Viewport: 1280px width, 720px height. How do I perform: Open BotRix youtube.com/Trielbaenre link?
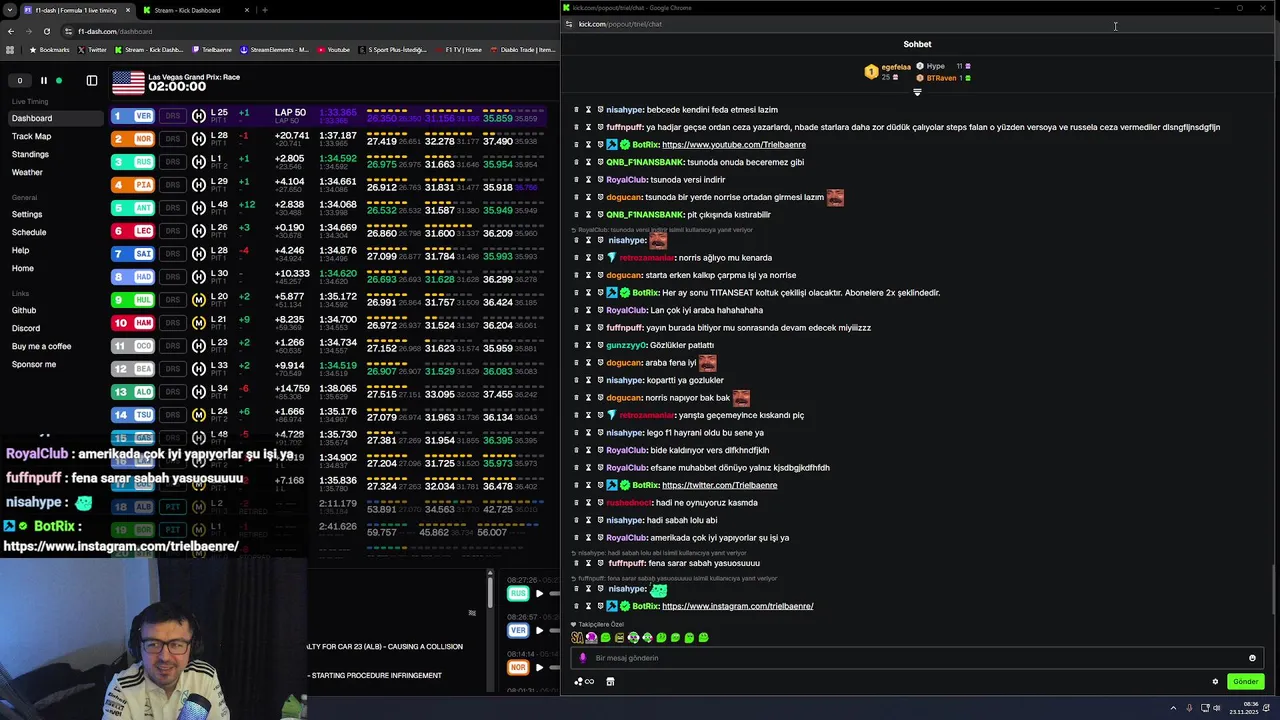point(733,144)
